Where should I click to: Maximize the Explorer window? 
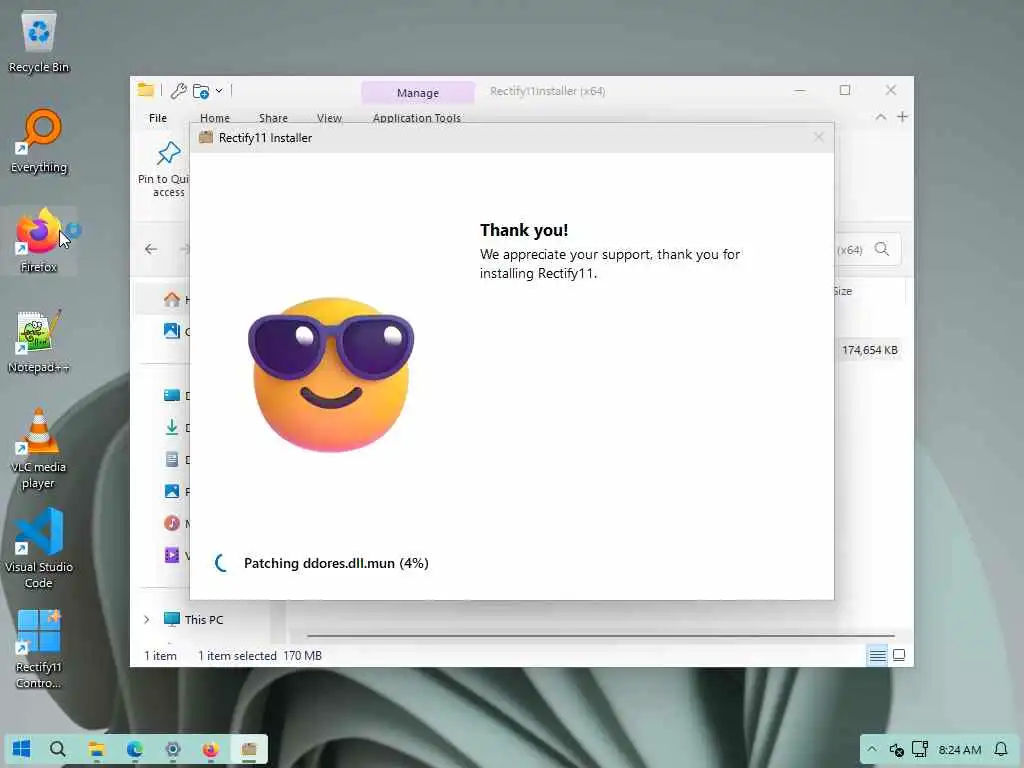click(844, 90)
